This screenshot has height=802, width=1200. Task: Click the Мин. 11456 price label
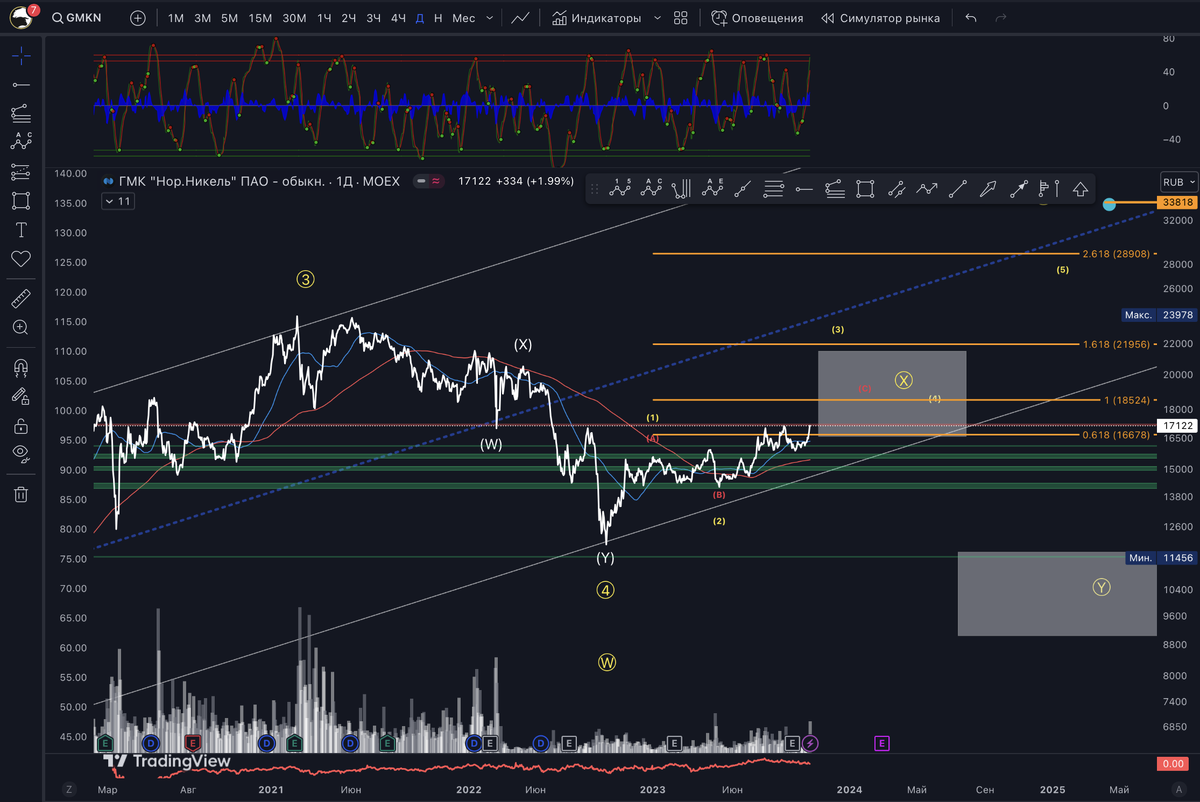tap(1159, 557)
